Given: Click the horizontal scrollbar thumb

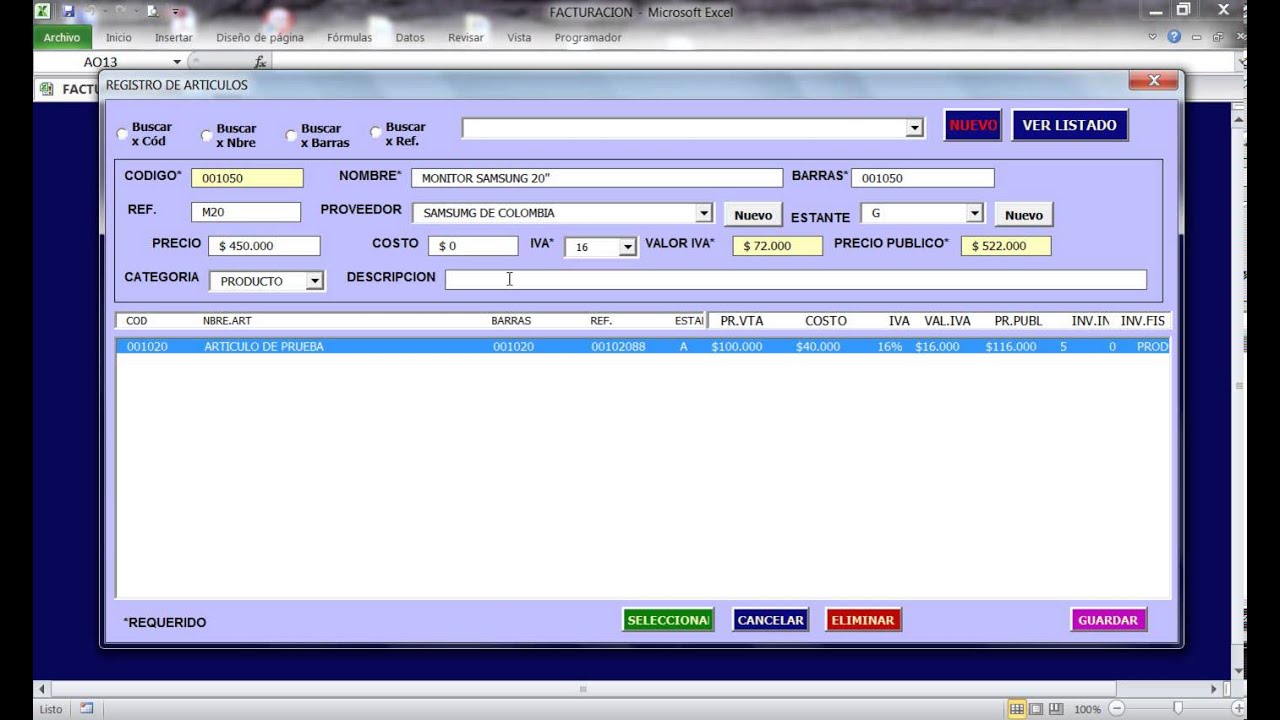Looking at the screenshot, I should (583, 689).
